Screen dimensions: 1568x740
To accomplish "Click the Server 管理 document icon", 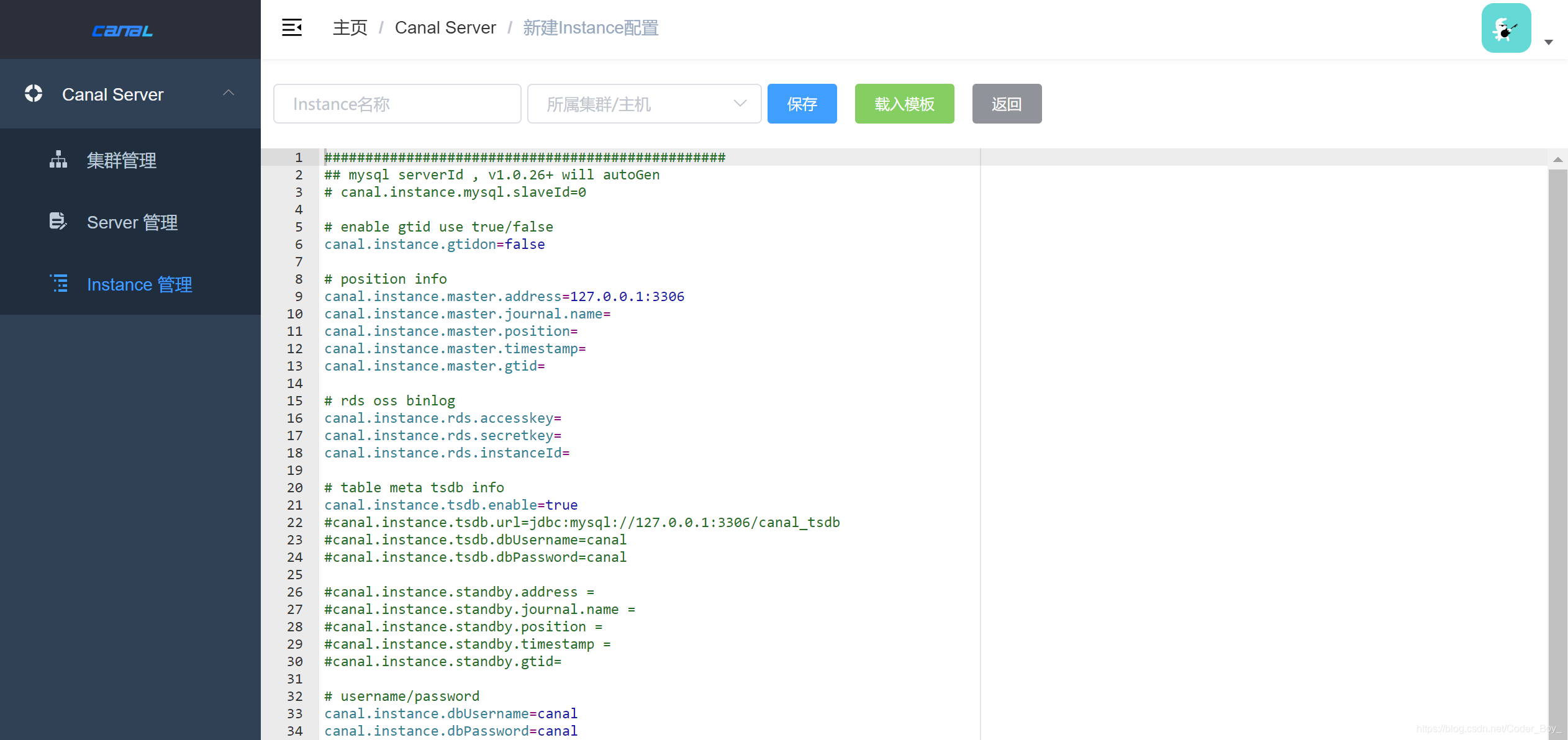I will (58, 222).
